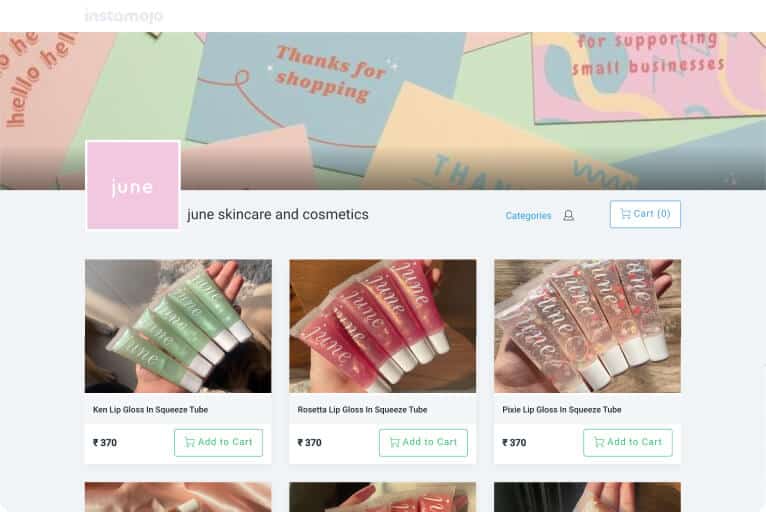766x512 pixels.
Task: Open the second-row right product thumbnail
Action: (x=587, y=497)
